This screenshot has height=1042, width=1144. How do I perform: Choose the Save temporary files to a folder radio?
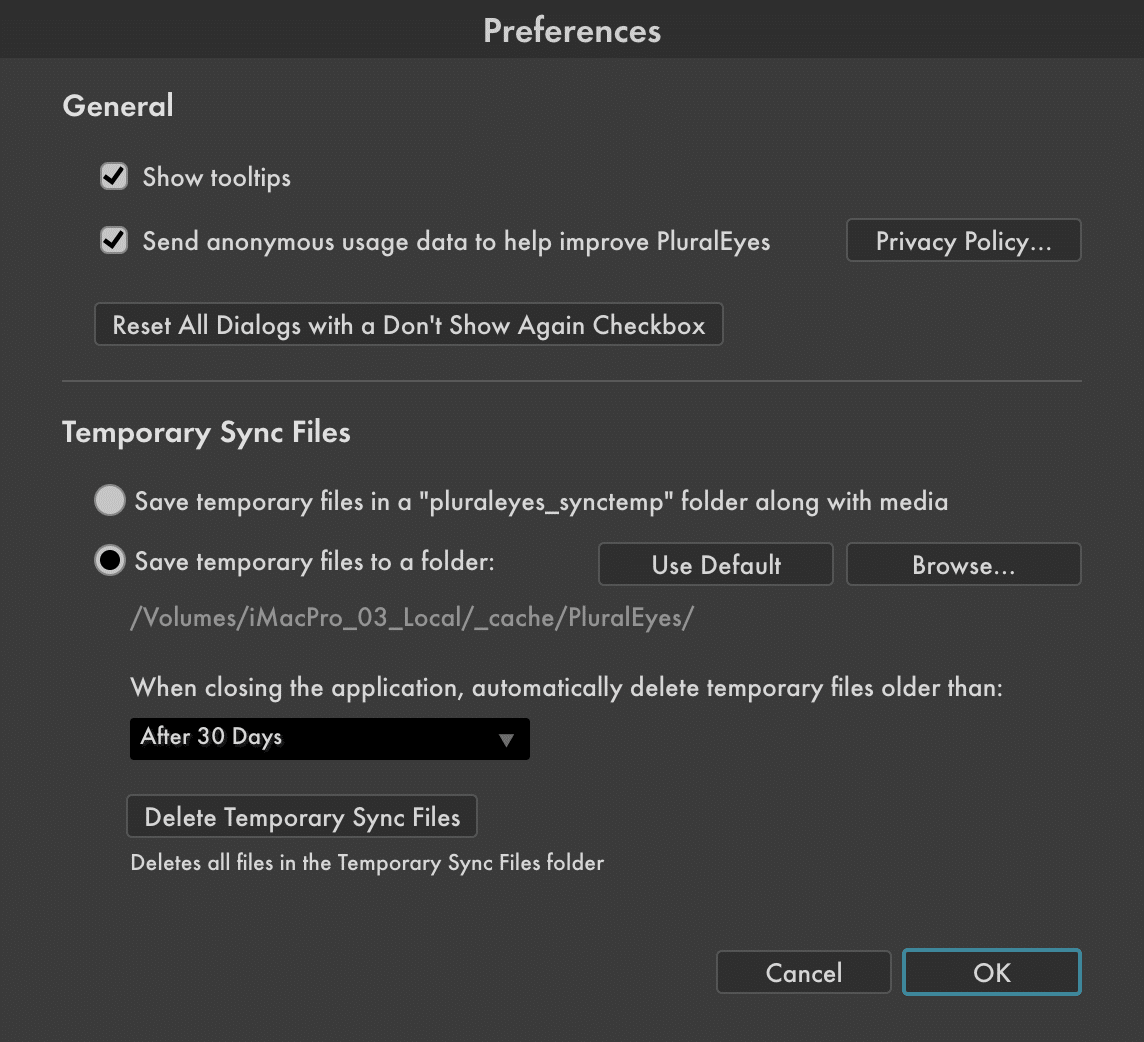click(x=109, y=561)
